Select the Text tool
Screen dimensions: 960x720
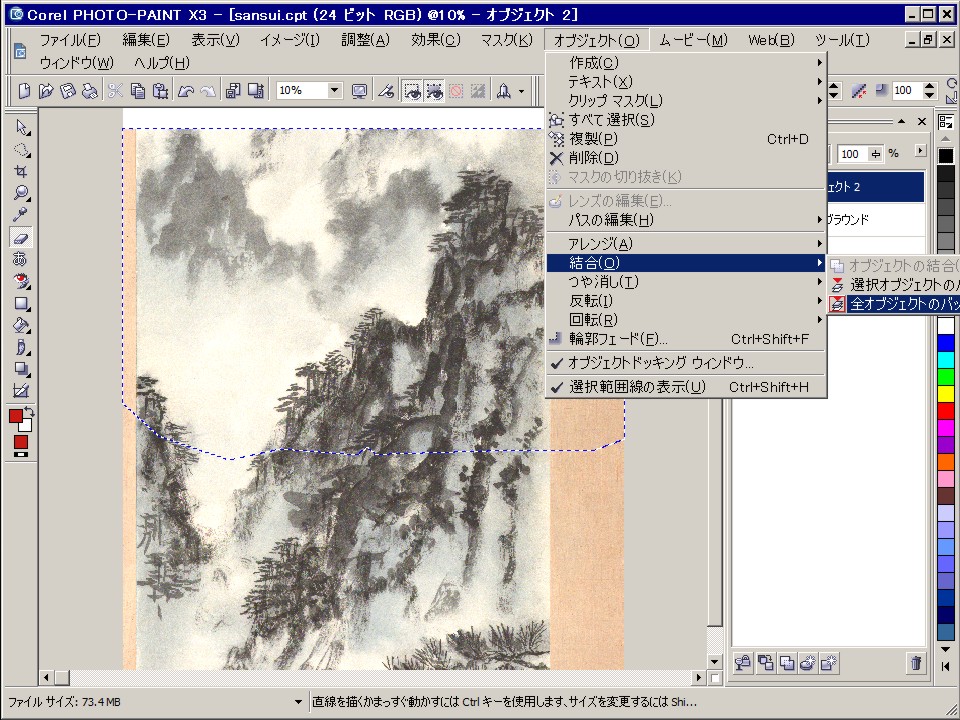21,260
